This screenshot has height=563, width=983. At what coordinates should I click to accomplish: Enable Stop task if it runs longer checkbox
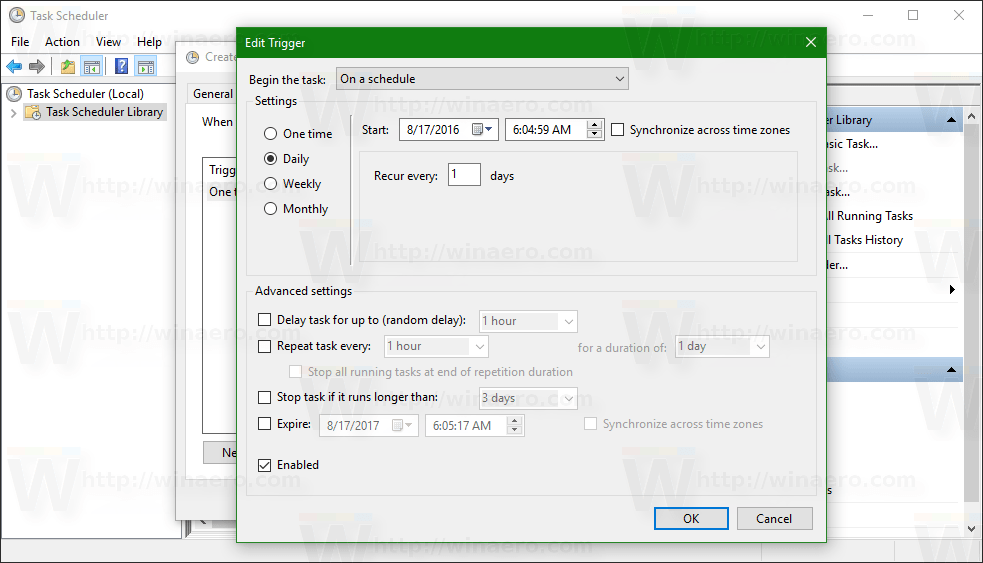click(265, 397)
